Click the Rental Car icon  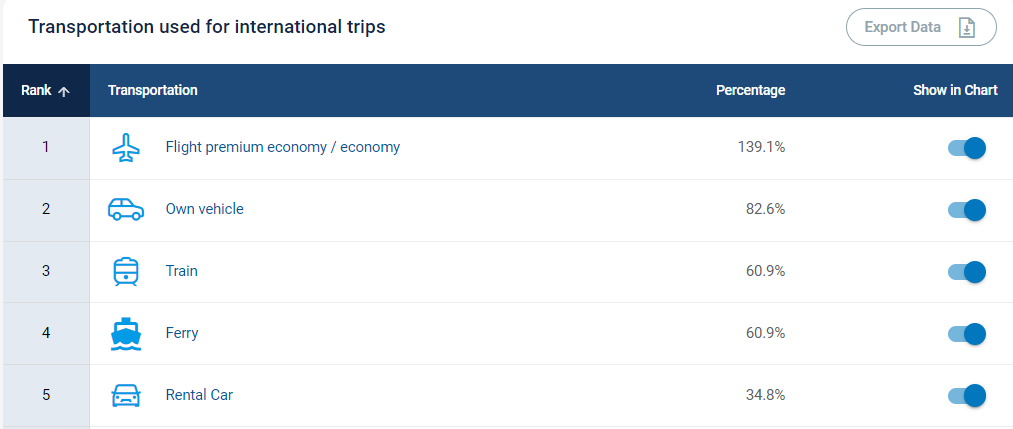tap(125, 395)
